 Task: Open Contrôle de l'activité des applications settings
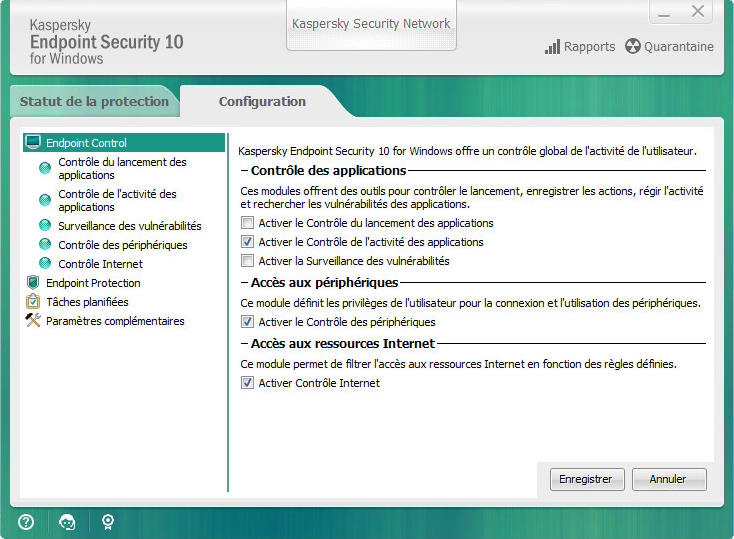117,200
